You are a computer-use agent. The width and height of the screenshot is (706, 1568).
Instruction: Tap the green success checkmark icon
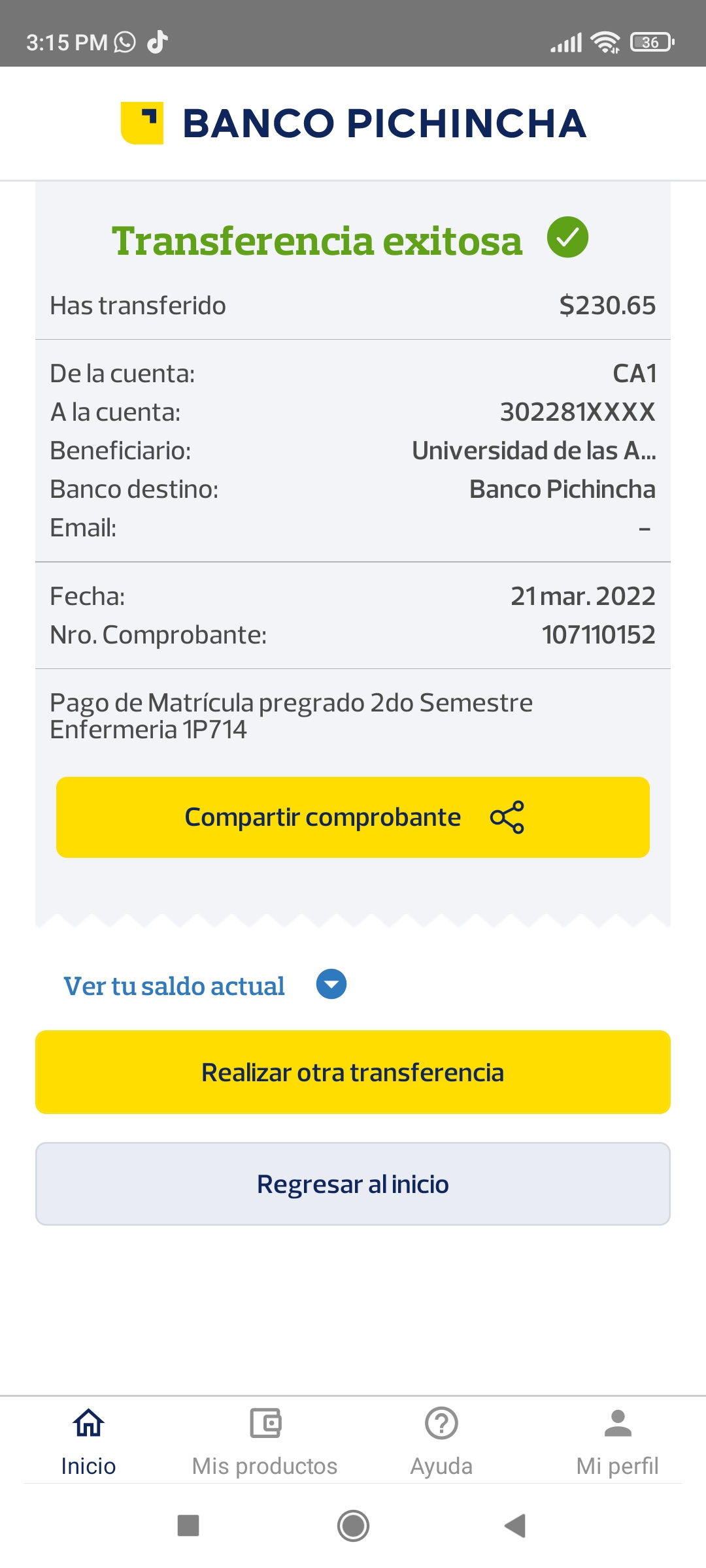(567, 237)
